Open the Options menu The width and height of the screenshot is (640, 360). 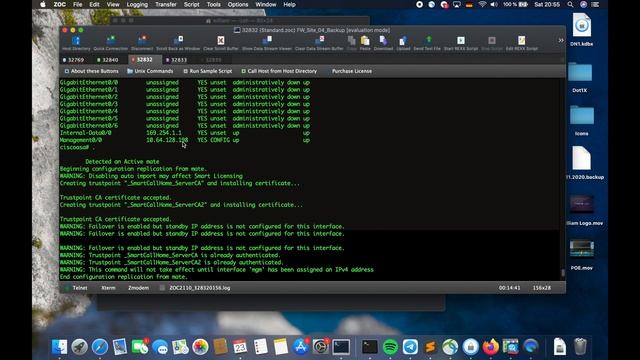[238, 4]
